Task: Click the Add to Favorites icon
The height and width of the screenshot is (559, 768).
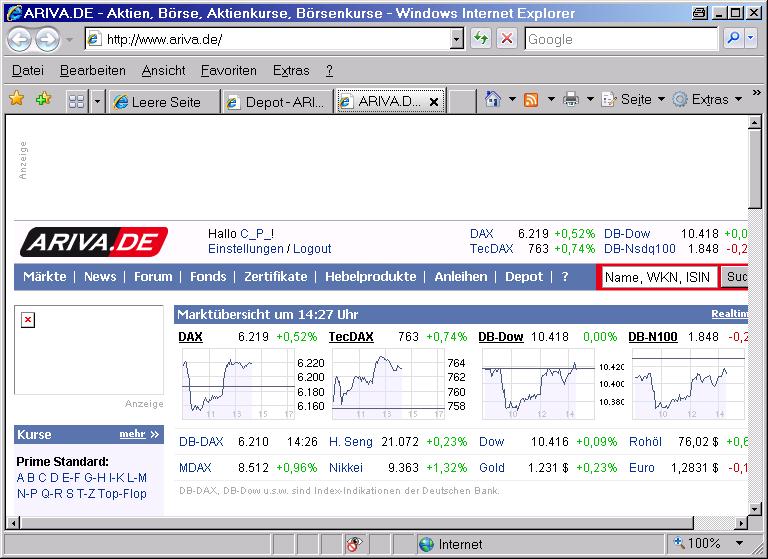Action: (x=43, y=99)
